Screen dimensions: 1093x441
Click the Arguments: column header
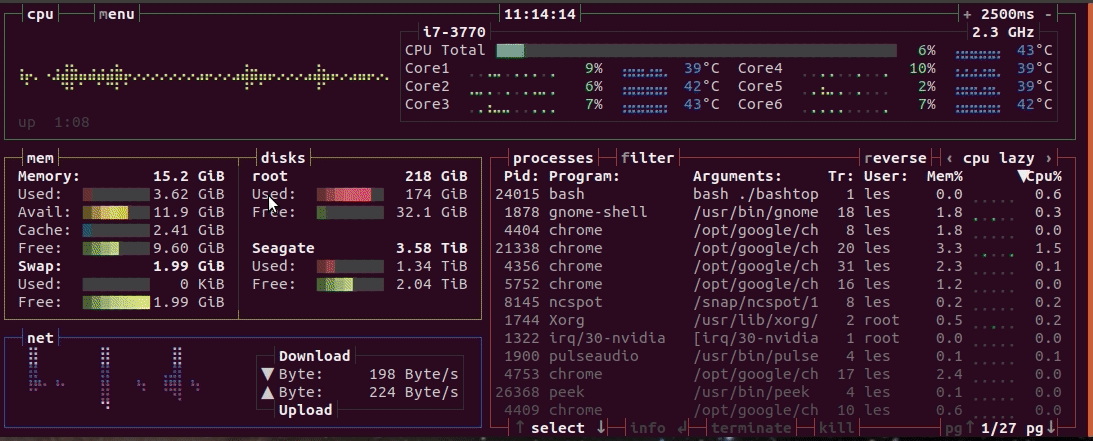click(737, 176)
